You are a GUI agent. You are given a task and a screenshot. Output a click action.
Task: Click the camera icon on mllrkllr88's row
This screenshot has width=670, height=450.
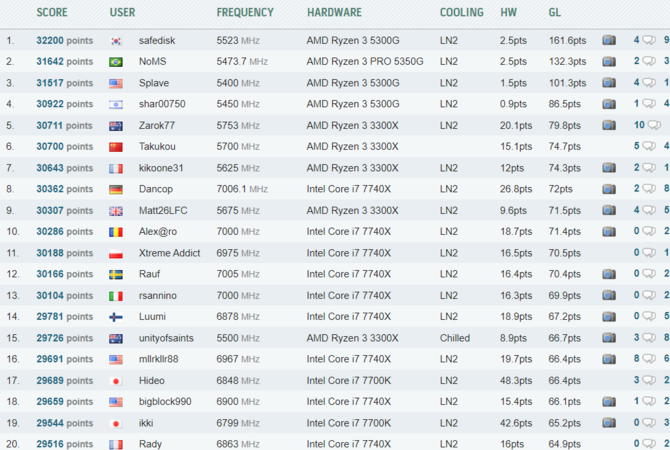tap(609, 359)
